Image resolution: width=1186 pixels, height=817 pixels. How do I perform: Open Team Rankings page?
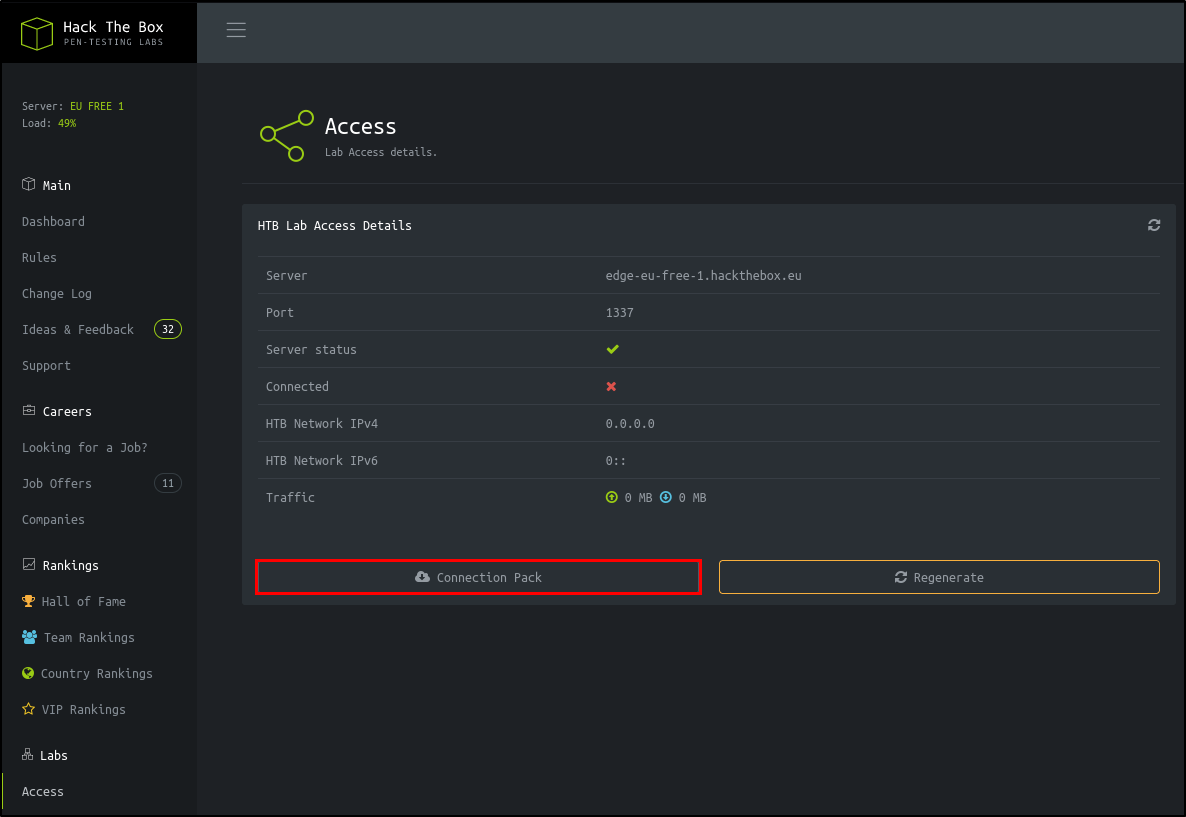pyautogui.click(x=89, y=638)
